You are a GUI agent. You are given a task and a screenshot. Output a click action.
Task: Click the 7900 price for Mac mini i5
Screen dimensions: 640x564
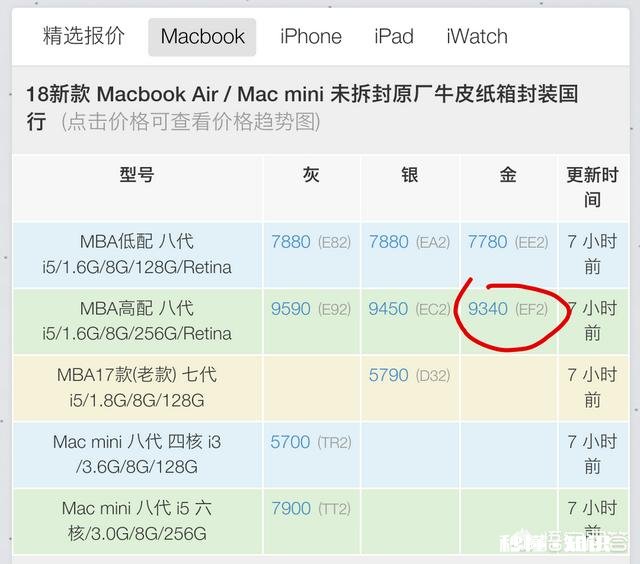click(291, 509)
